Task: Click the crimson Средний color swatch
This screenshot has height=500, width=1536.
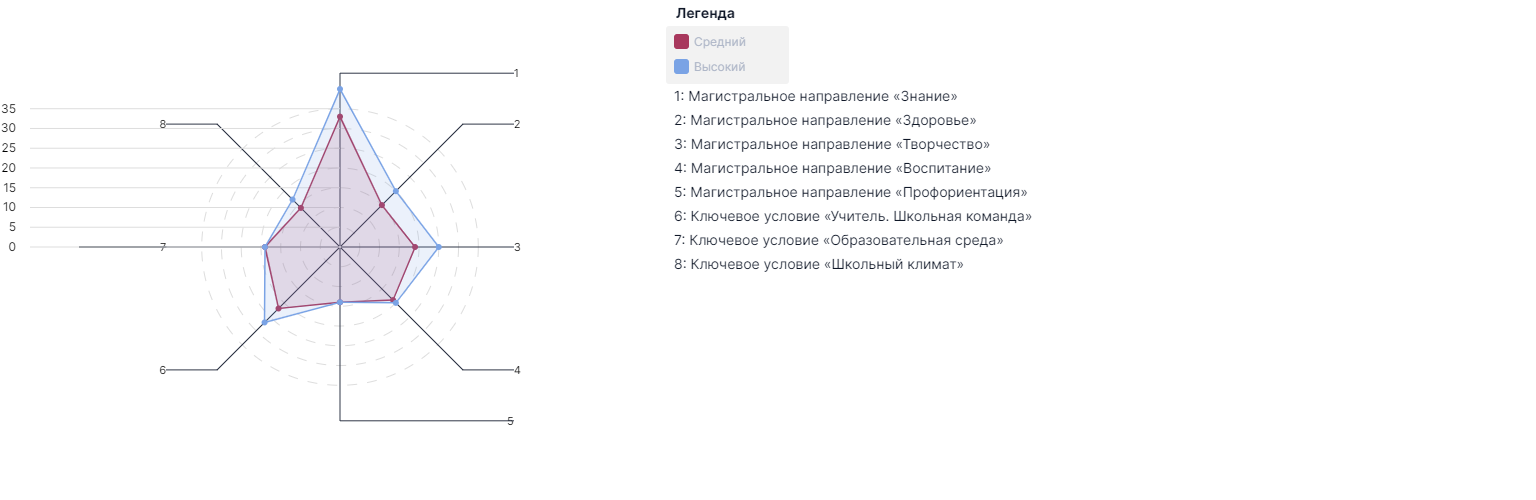Action: 681,42
